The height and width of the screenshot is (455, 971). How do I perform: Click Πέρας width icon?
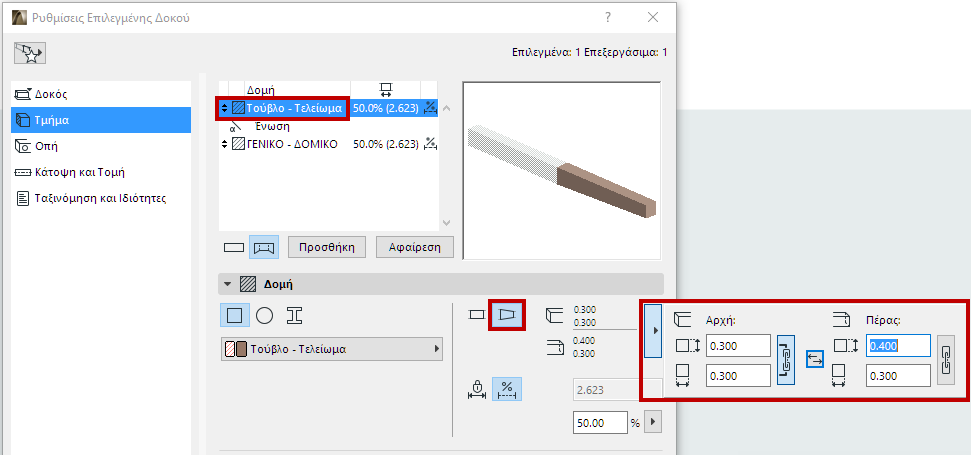[x=840, y=376]
